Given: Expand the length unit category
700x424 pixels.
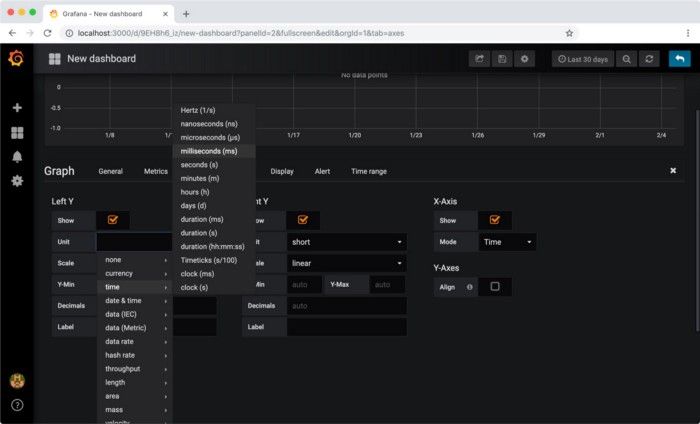Looking at the screenshot, I should (135, 382).
